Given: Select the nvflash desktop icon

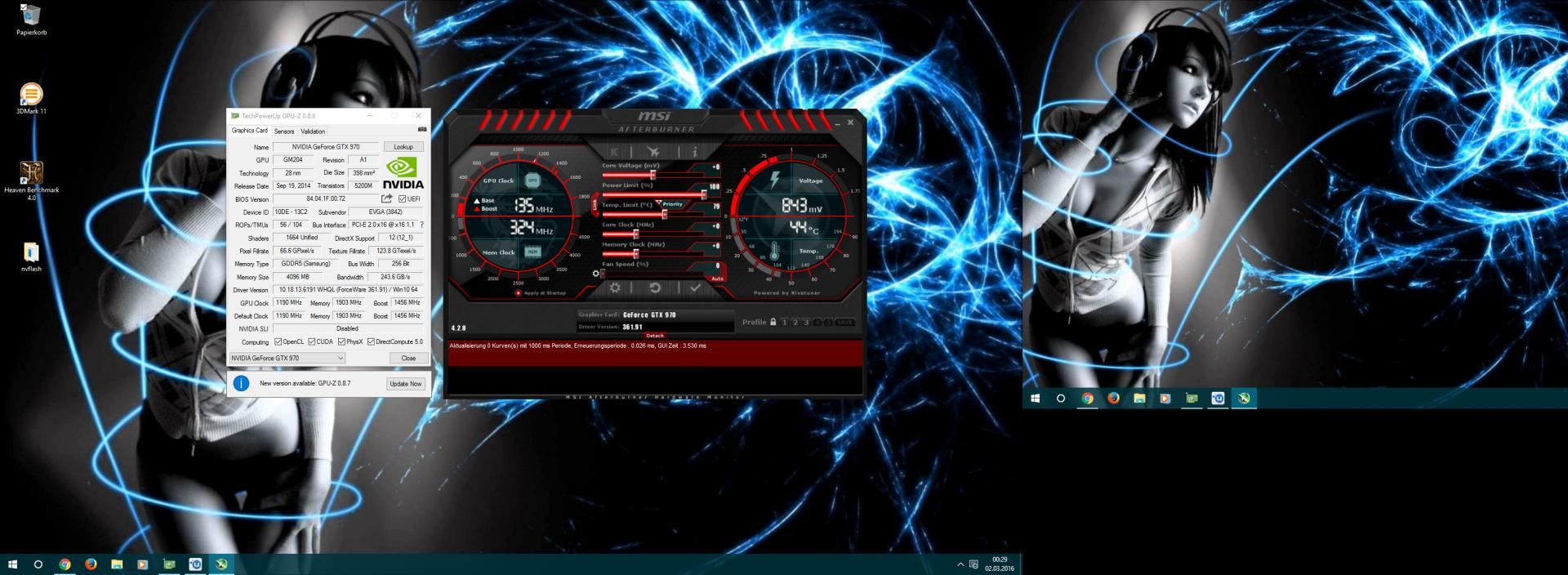Looking at the screenshot, I should click(31, 256).
